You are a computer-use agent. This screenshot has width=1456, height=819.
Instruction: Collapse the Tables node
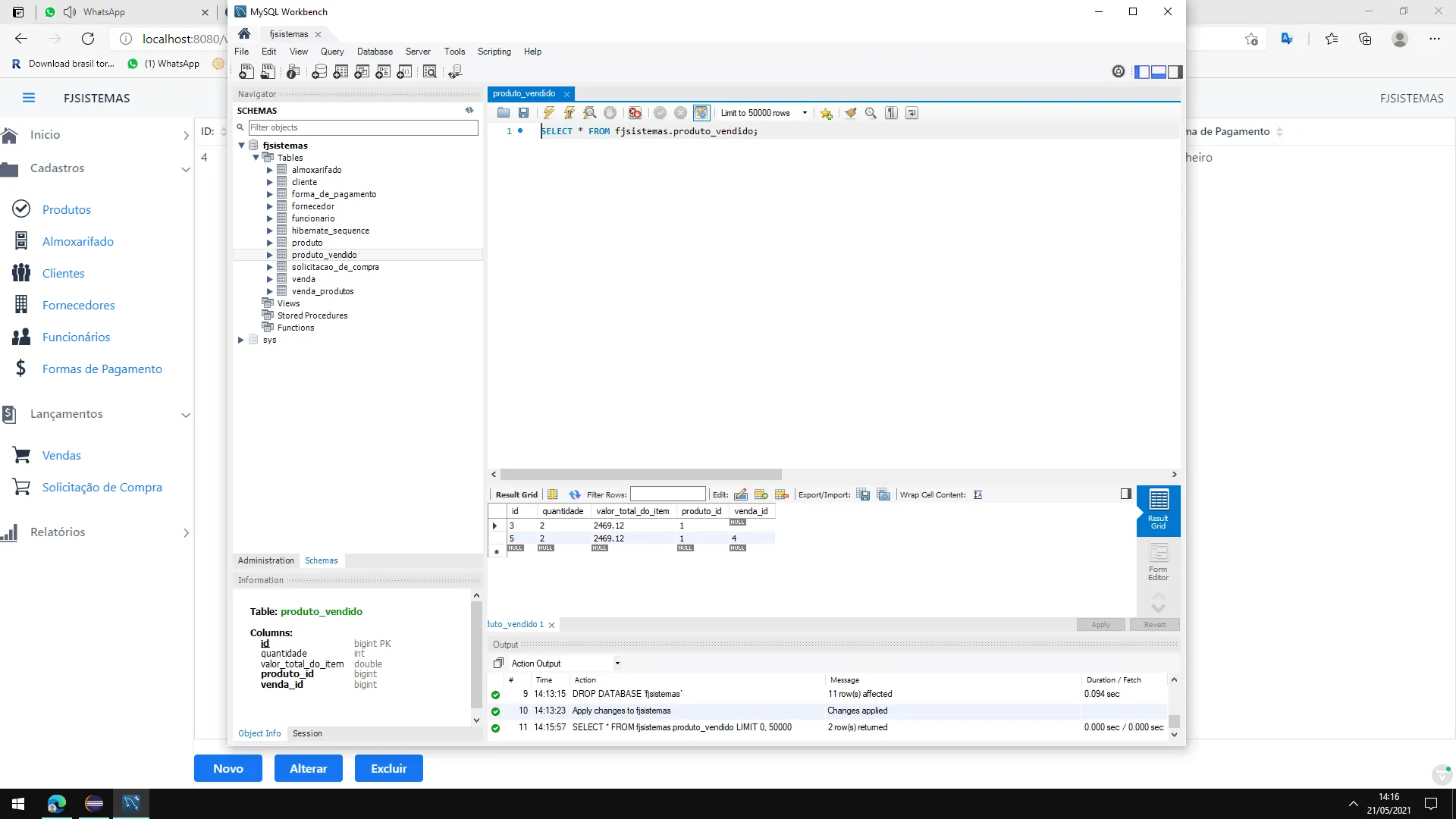coord(256,158)
